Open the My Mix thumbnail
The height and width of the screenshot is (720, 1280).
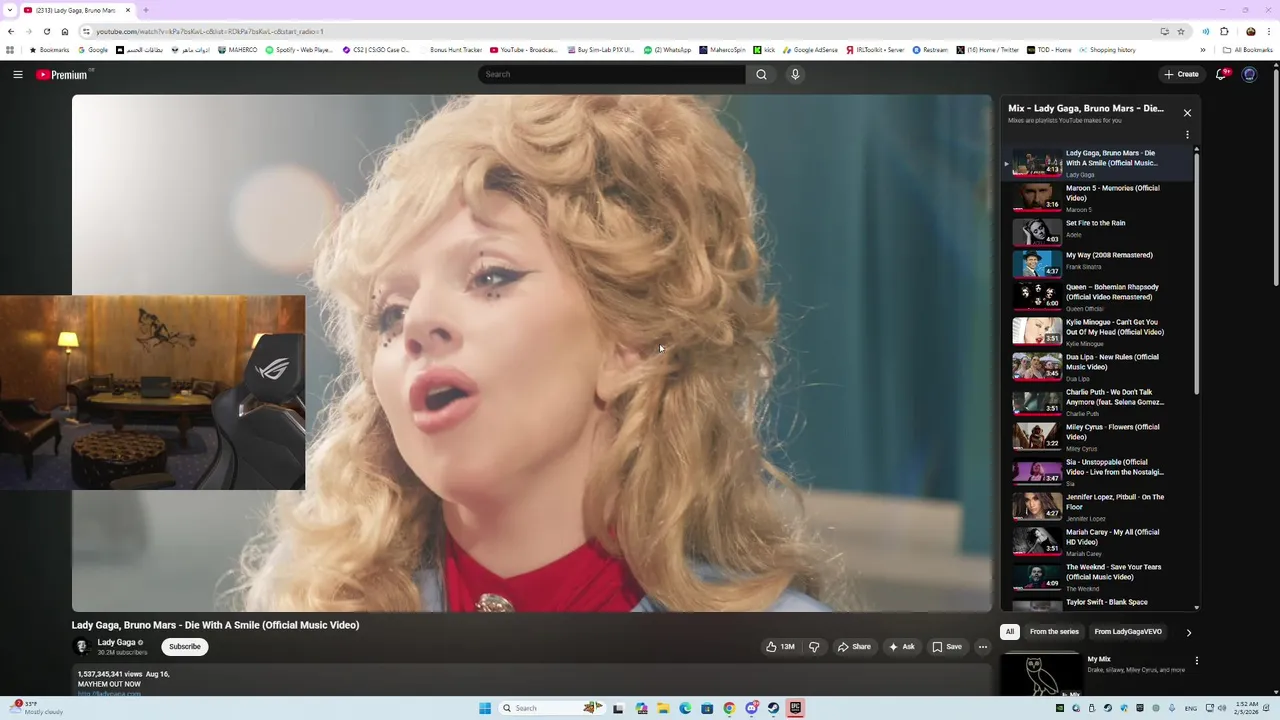coord(1040,674)
